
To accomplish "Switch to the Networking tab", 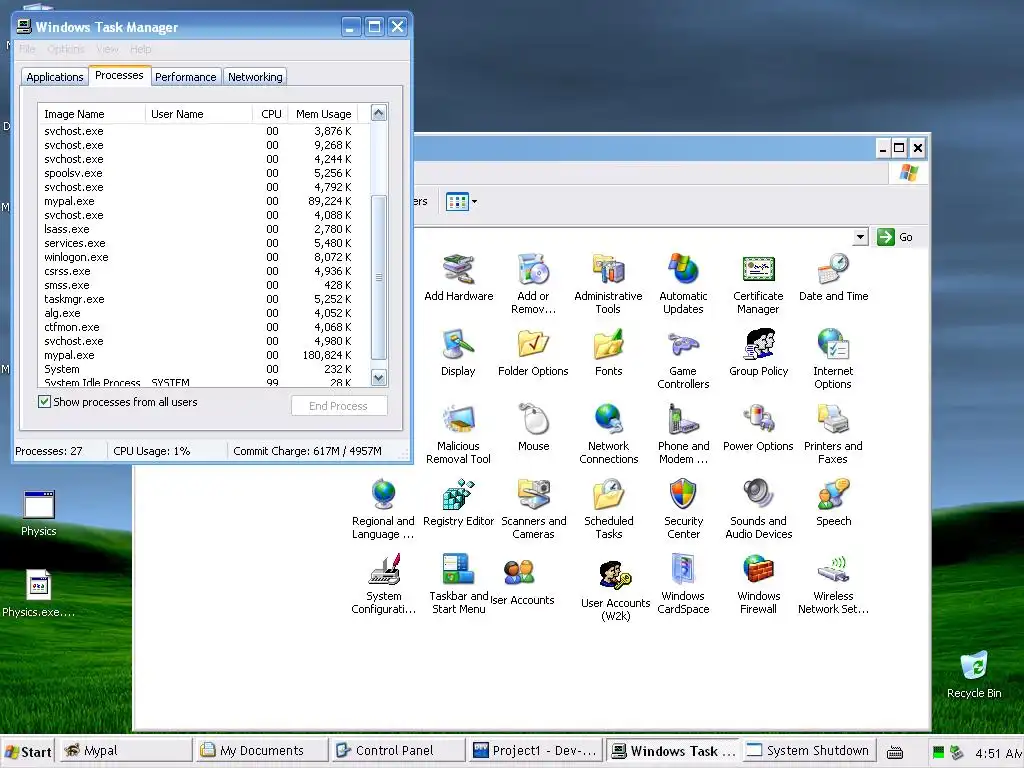I will coord(255,77).
